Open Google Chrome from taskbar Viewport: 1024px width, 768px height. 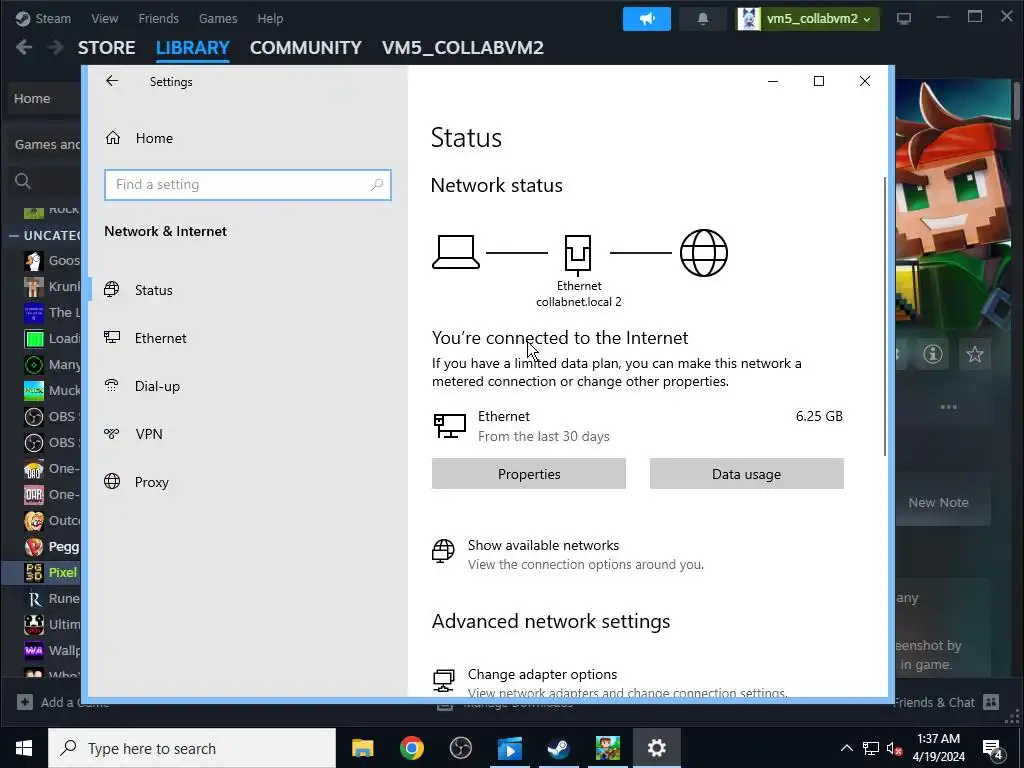(411, 748)
